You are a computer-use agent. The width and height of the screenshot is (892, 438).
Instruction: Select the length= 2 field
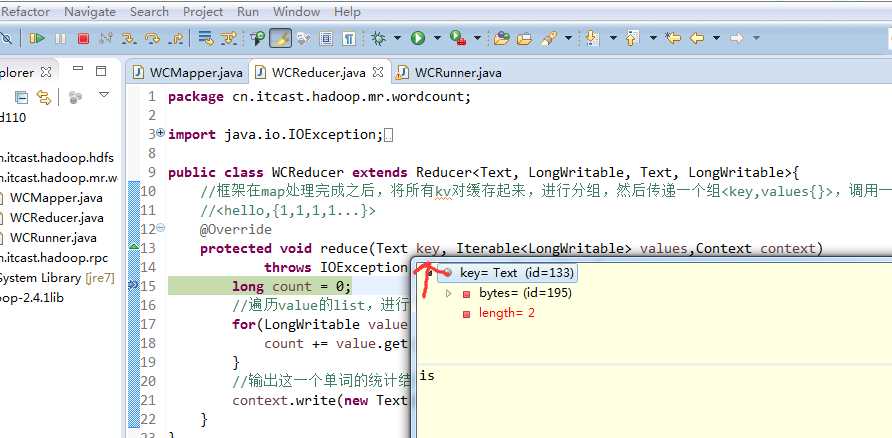click(x=506, y=313)
